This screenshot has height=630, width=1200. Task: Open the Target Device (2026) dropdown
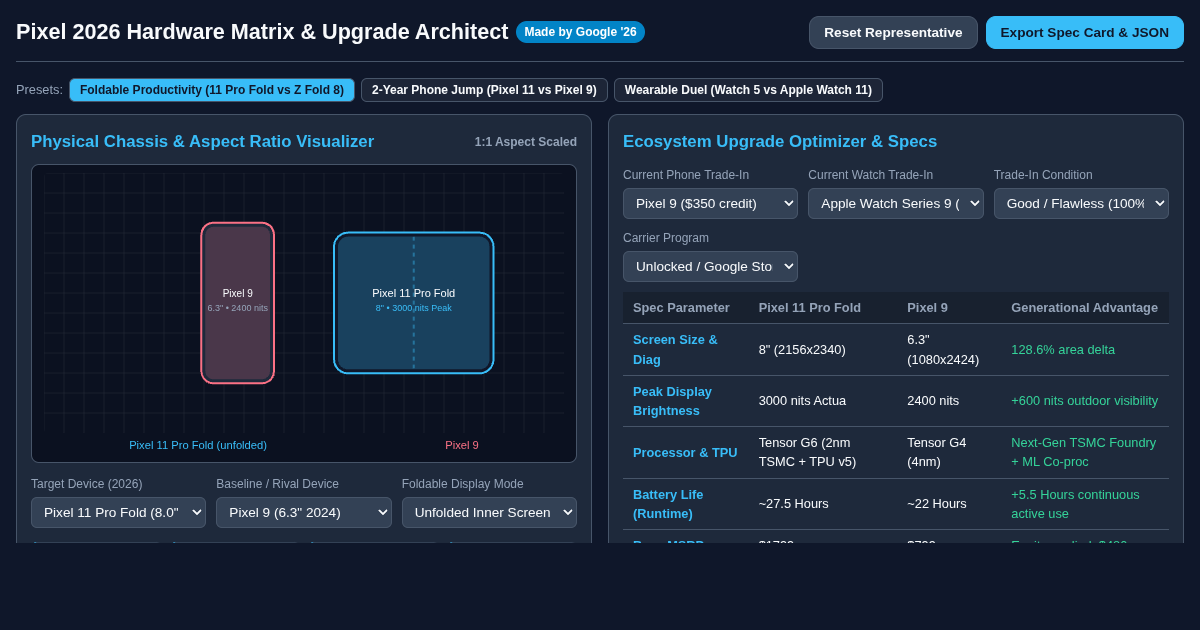pyautogui.click(x=118, y=512)
